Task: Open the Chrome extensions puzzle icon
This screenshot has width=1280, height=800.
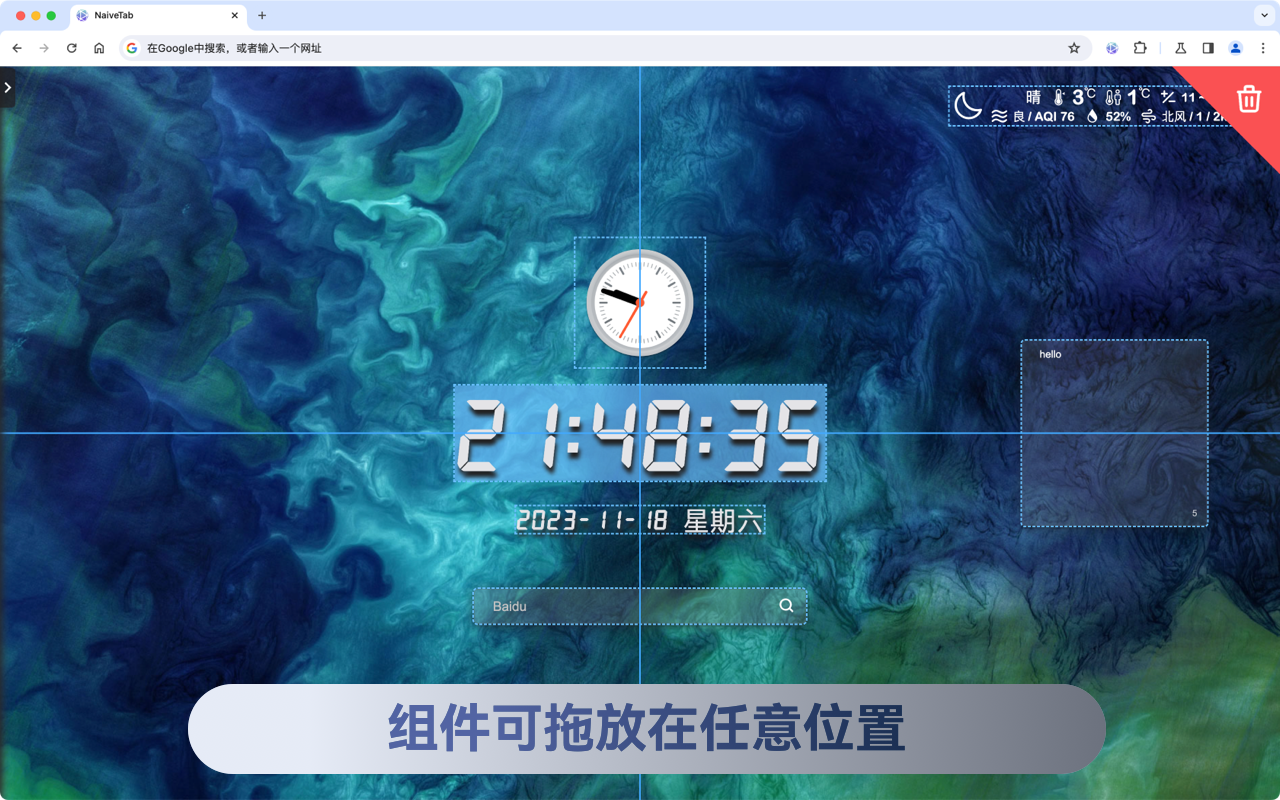Action: pos(1139,47)
